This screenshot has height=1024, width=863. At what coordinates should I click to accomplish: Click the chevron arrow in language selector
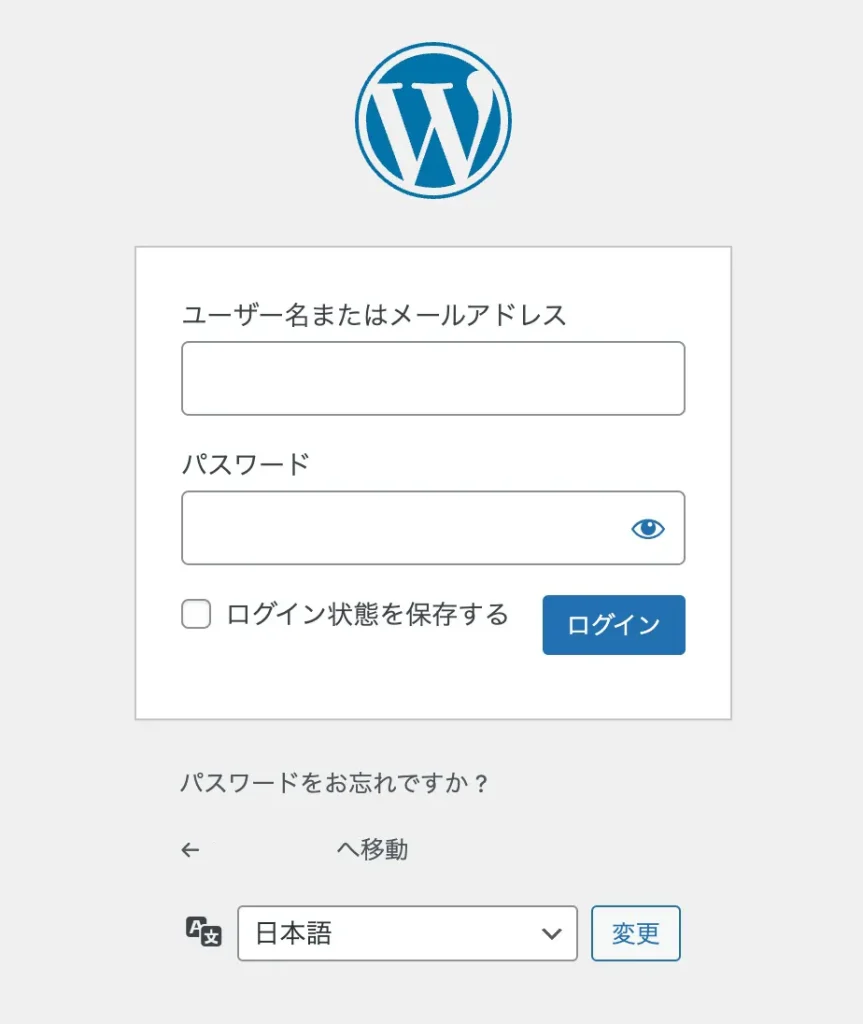pos(552,934)
